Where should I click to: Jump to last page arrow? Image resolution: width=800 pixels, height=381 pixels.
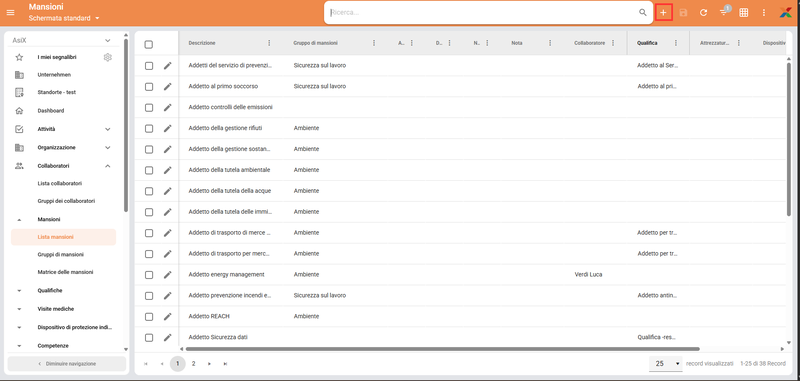pos(225,364)
